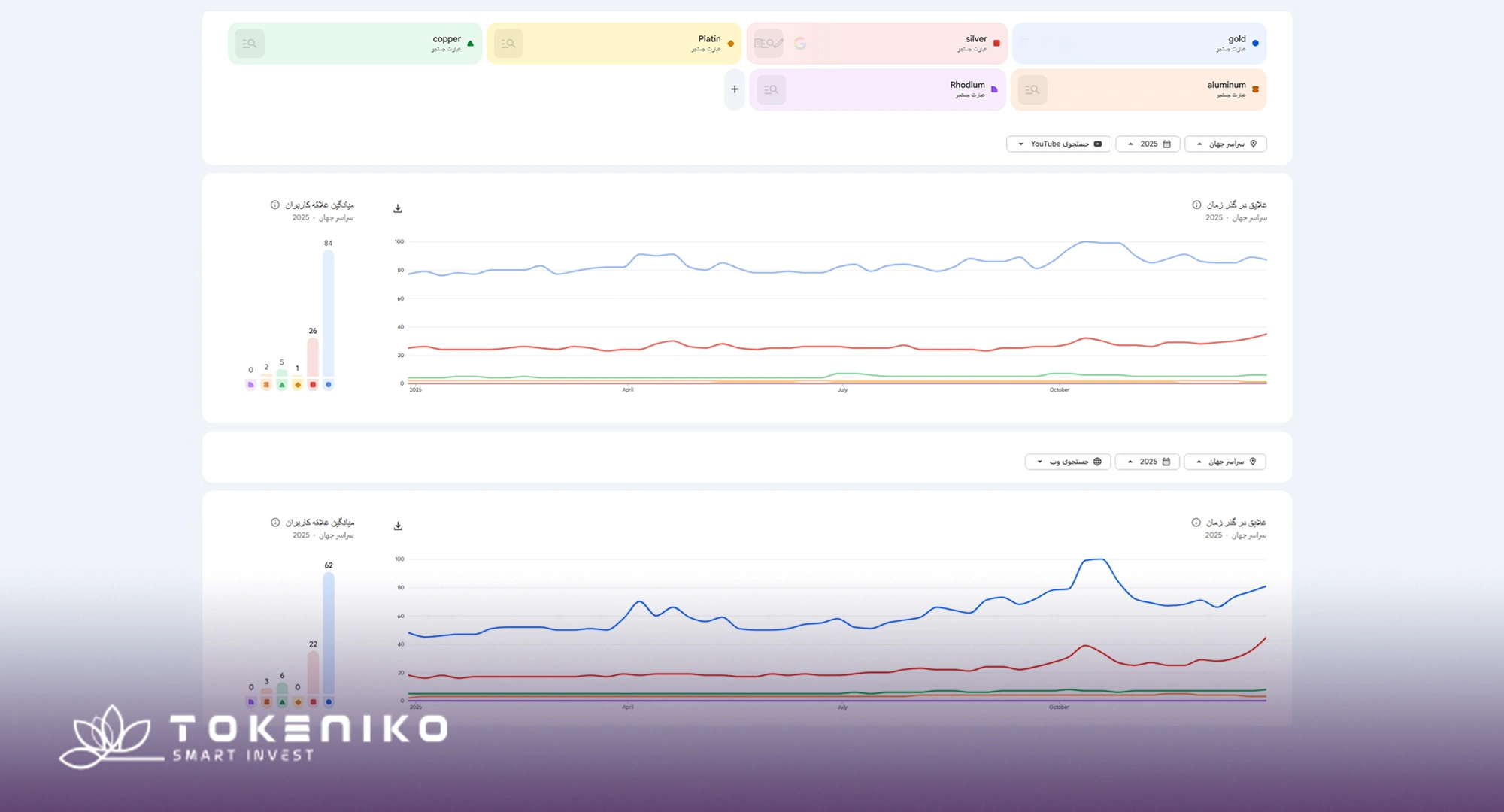The width and height of the screenshot is (1504, 812).
Task: Open info icon beside upper average bar chart
Action: pos(275,205)
